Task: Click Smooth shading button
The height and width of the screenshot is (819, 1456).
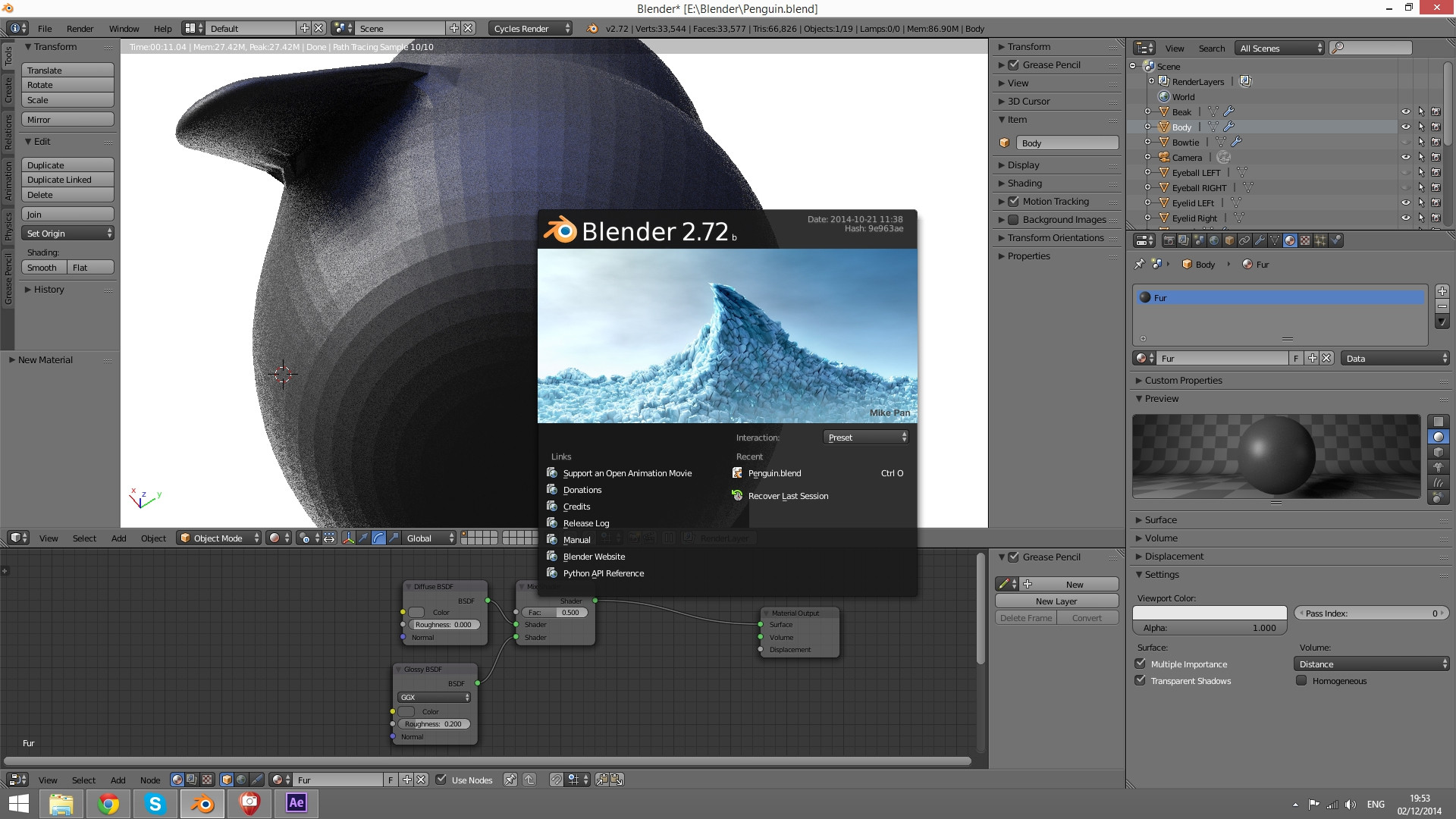Action: [45, 267]
